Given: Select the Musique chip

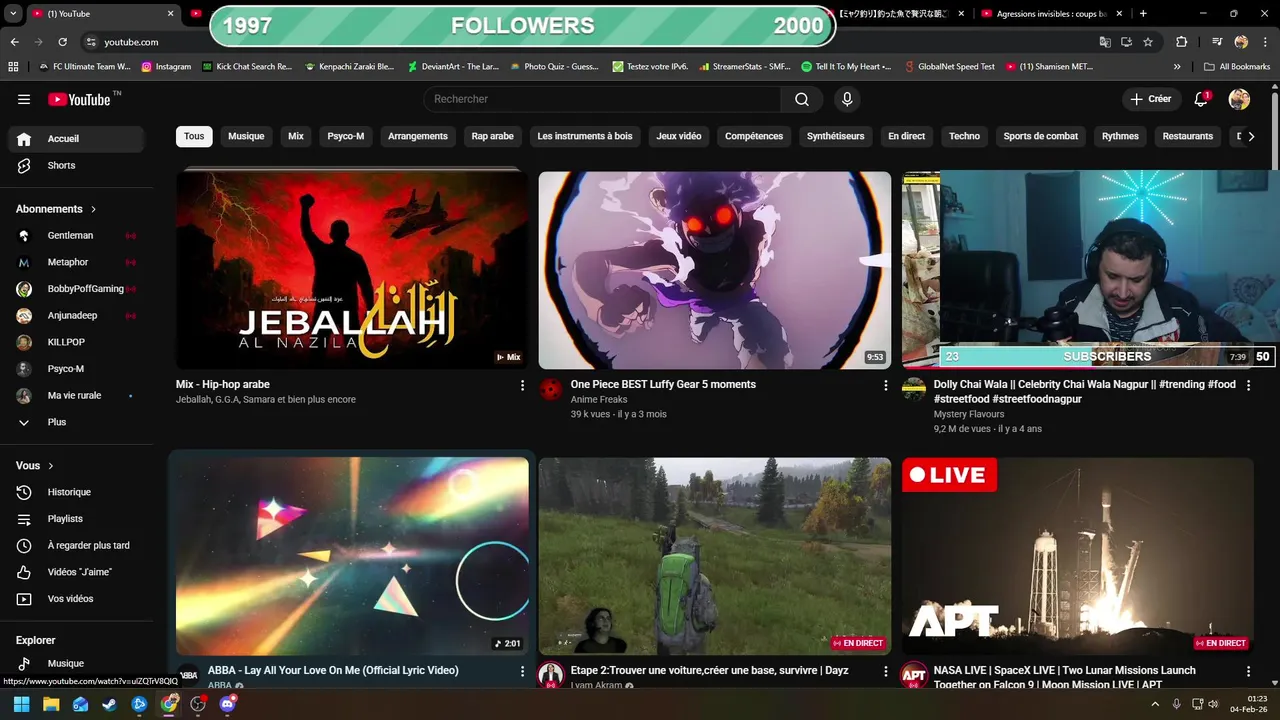Looking at the screenshot, I should 246,136.
